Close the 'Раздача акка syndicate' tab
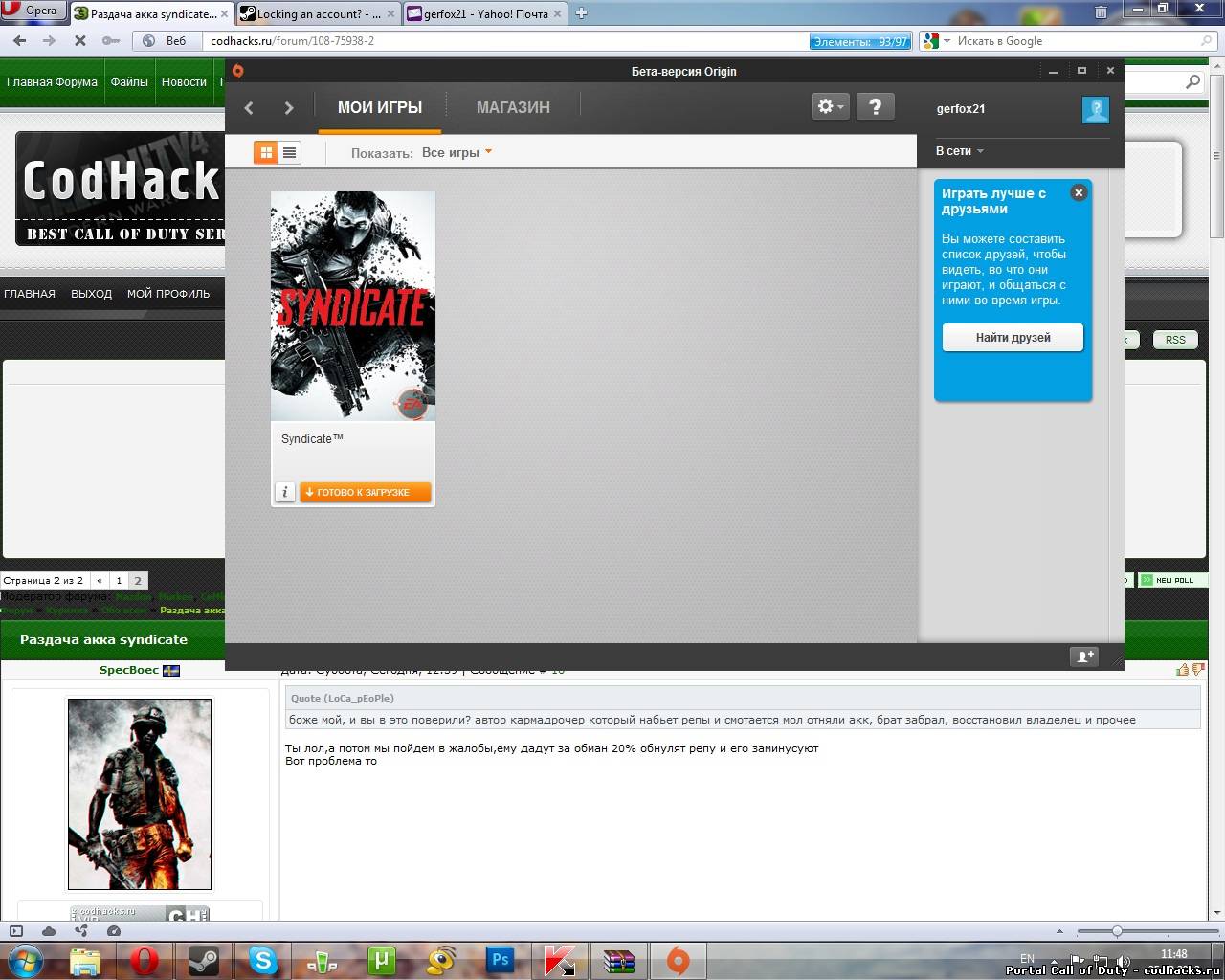The height and width of the screenshot is (980, 1225). tap(224, 14)
